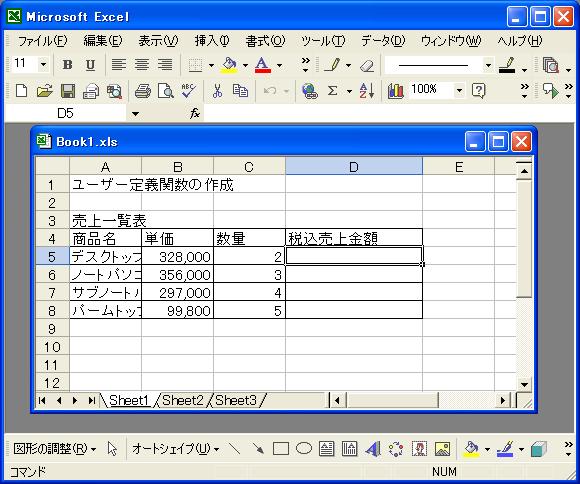Click the Cut scissors icon

(218, 91)
